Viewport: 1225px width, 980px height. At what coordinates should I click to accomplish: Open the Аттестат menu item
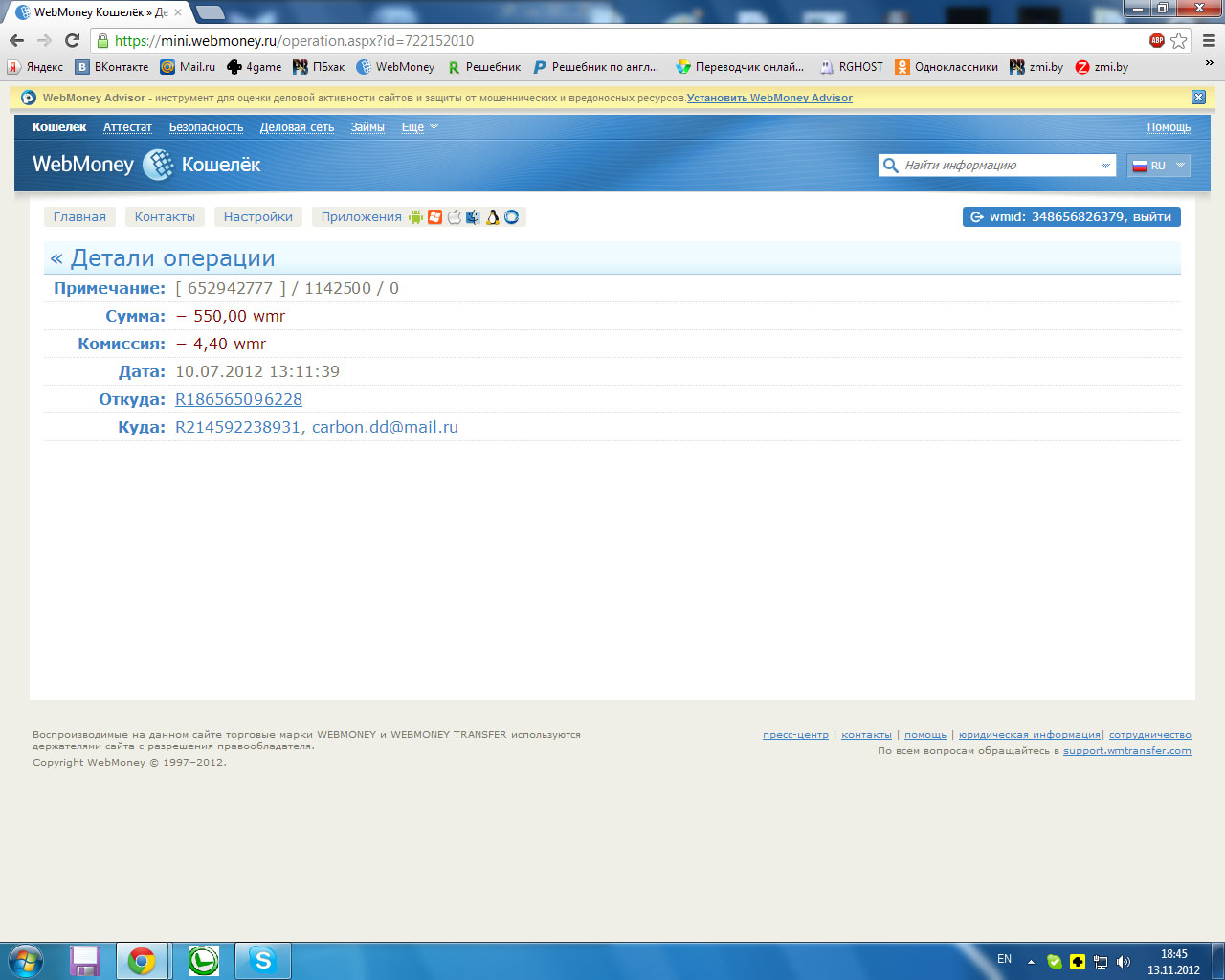click(127, 127)
